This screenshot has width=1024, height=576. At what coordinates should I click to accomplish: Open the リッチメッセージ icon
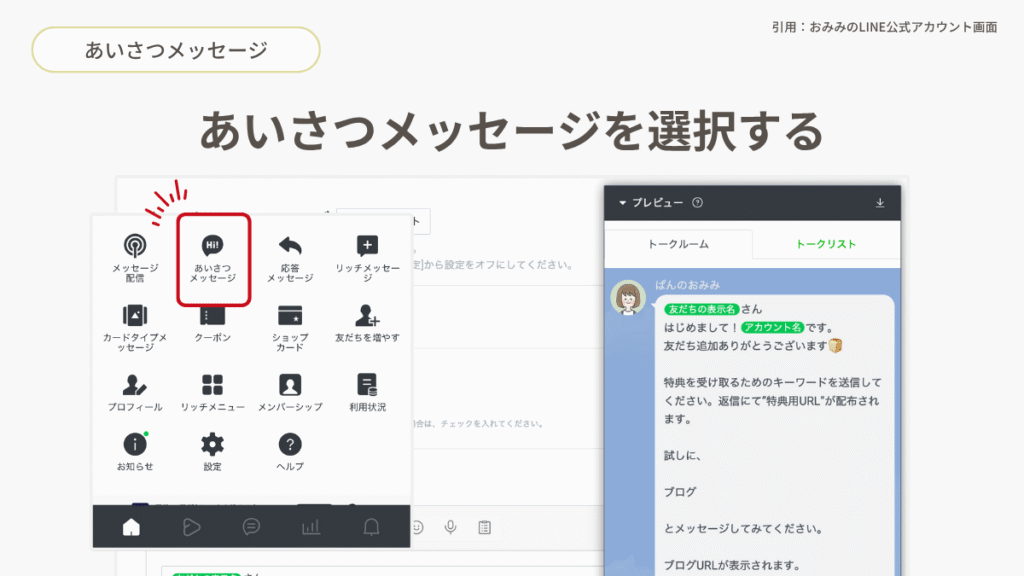coord(367,256)
